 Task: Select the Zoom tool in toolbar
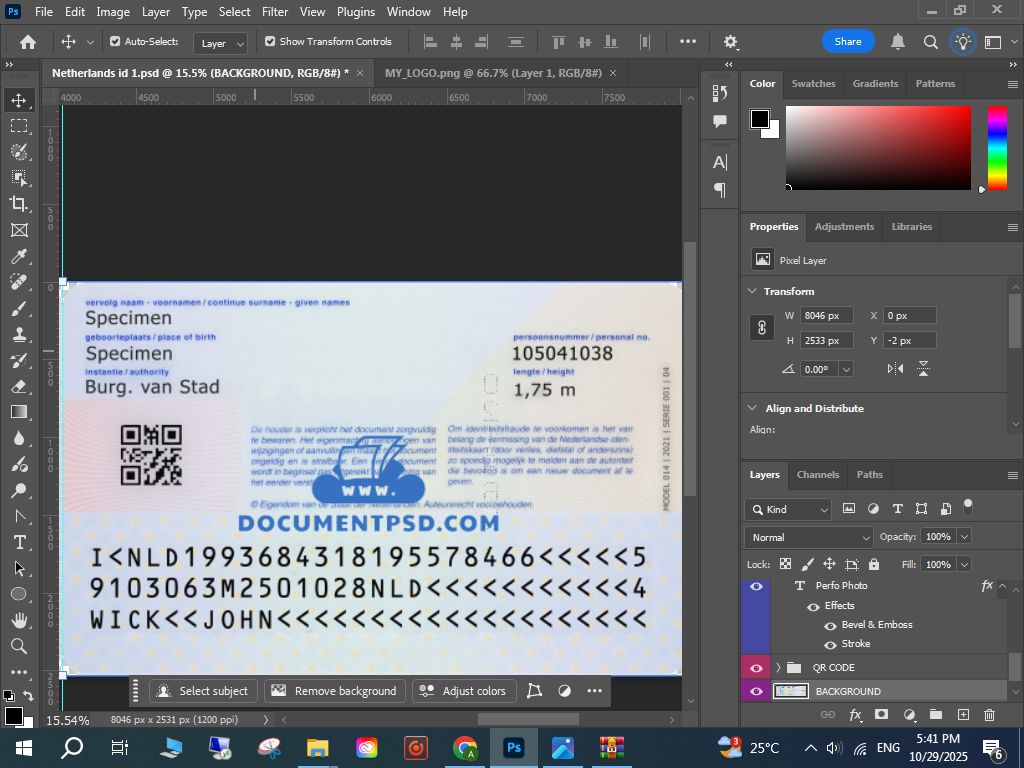(19, 646)
